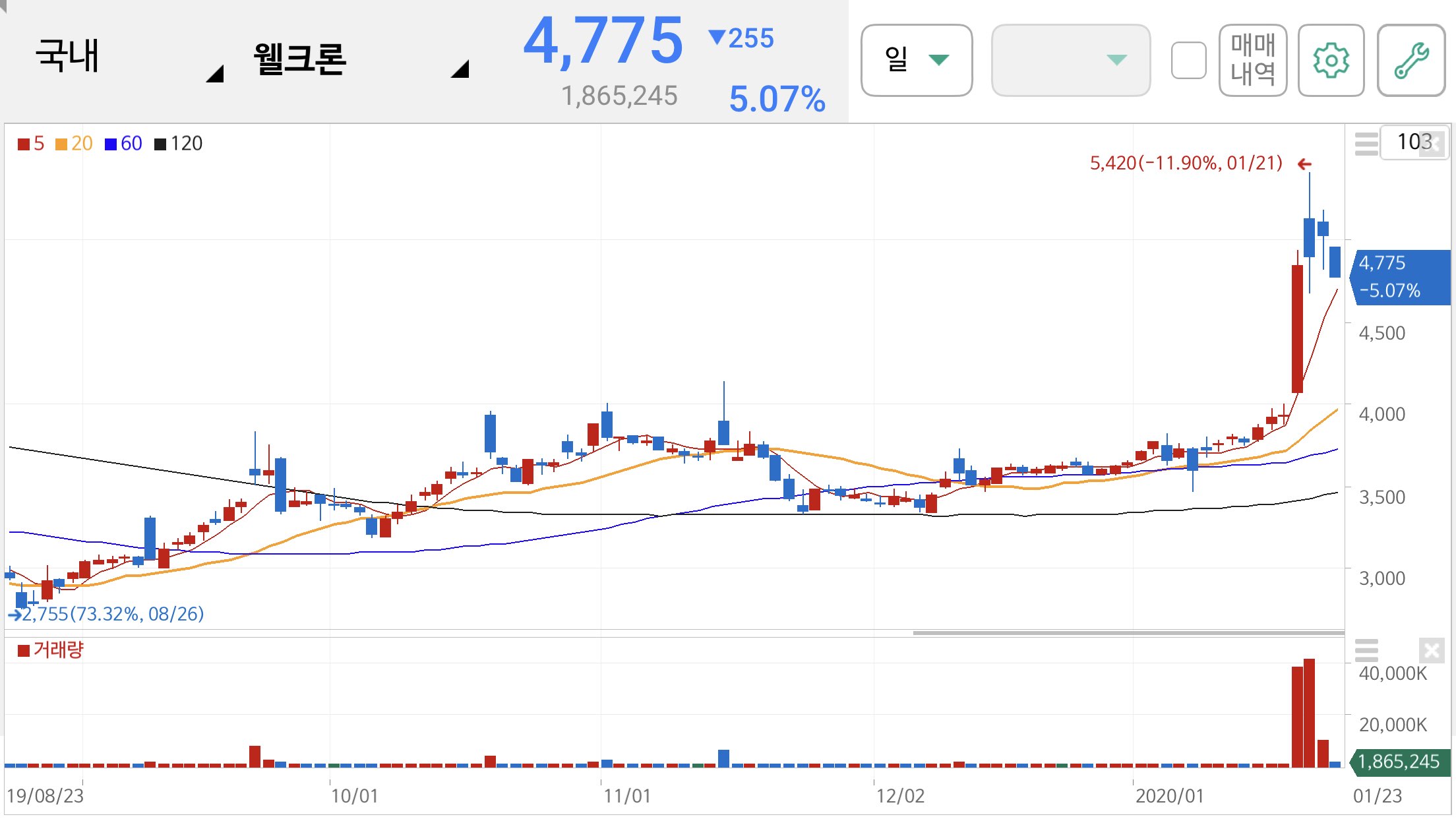Select the orange 20-day MA swatch

[x=61, y=144]
